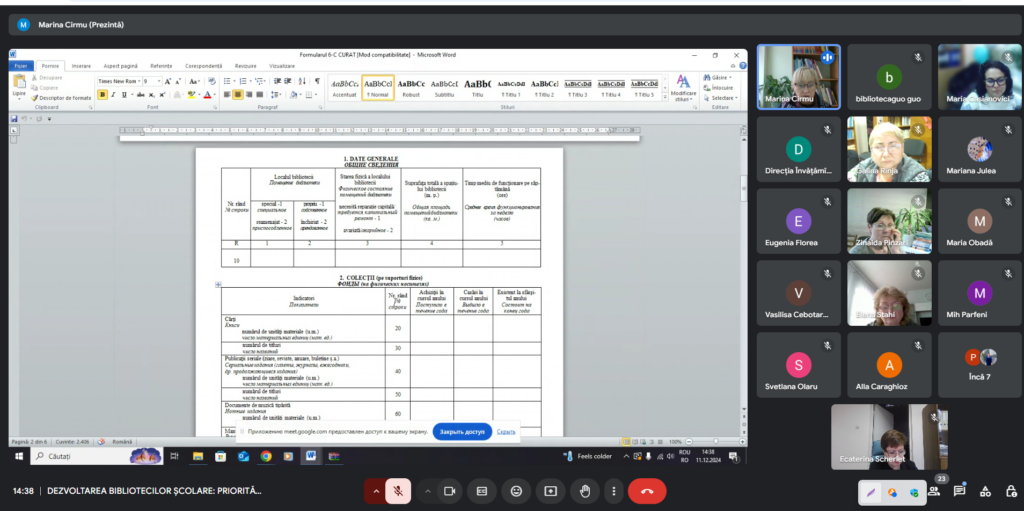
Task: Switch to the Aspect pagină tab
Action: pyautogui.click(x=121, y=66)
